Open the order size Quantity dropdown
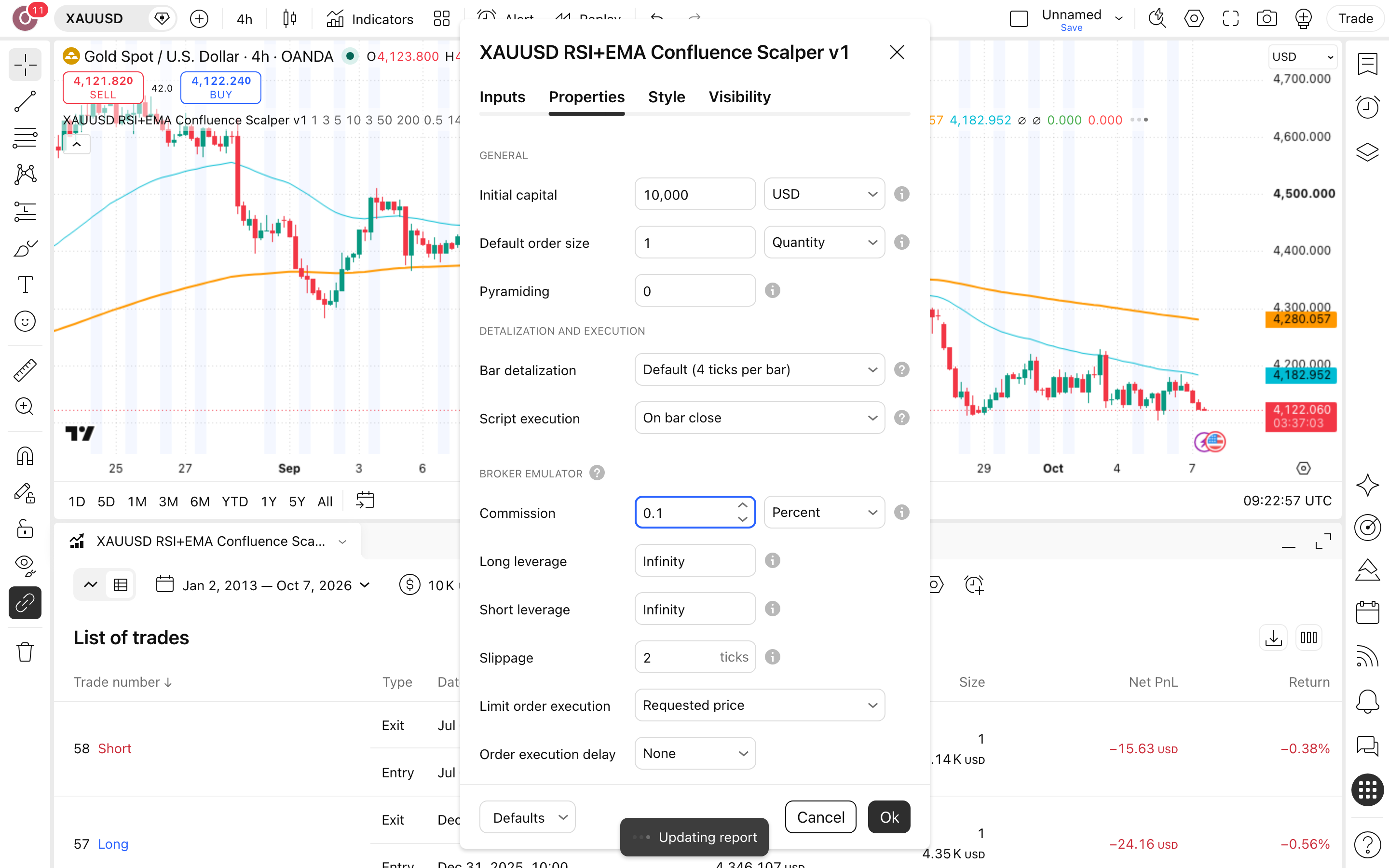The height and width of the screenshot is (868, 1389). click(x=824, y=242)
